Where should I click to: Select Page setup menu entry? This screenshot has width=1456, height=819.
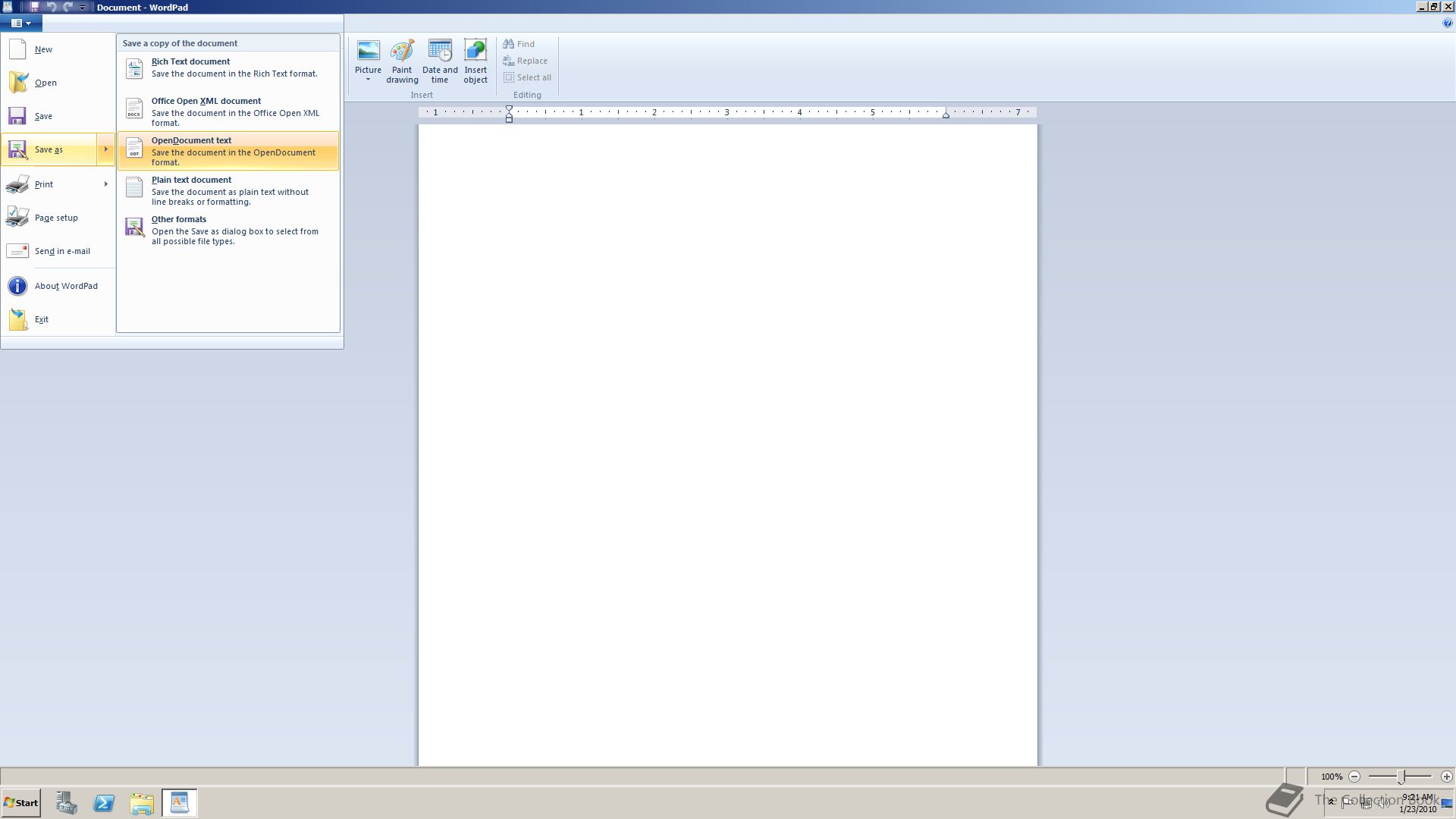(58, 218)
